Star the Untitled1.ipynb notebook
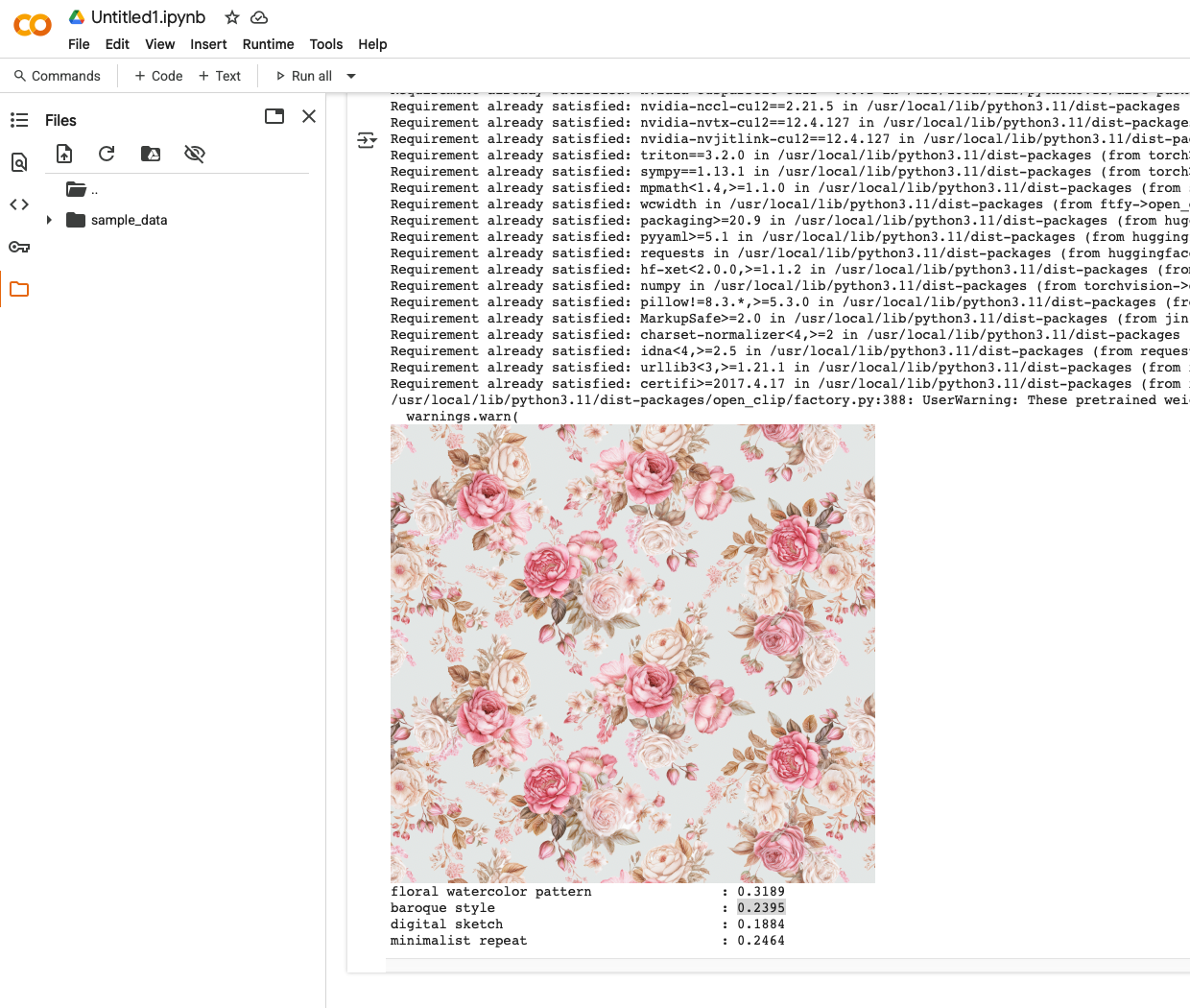Viewport: 1190px width, 1008px height. tap(231, 17)
